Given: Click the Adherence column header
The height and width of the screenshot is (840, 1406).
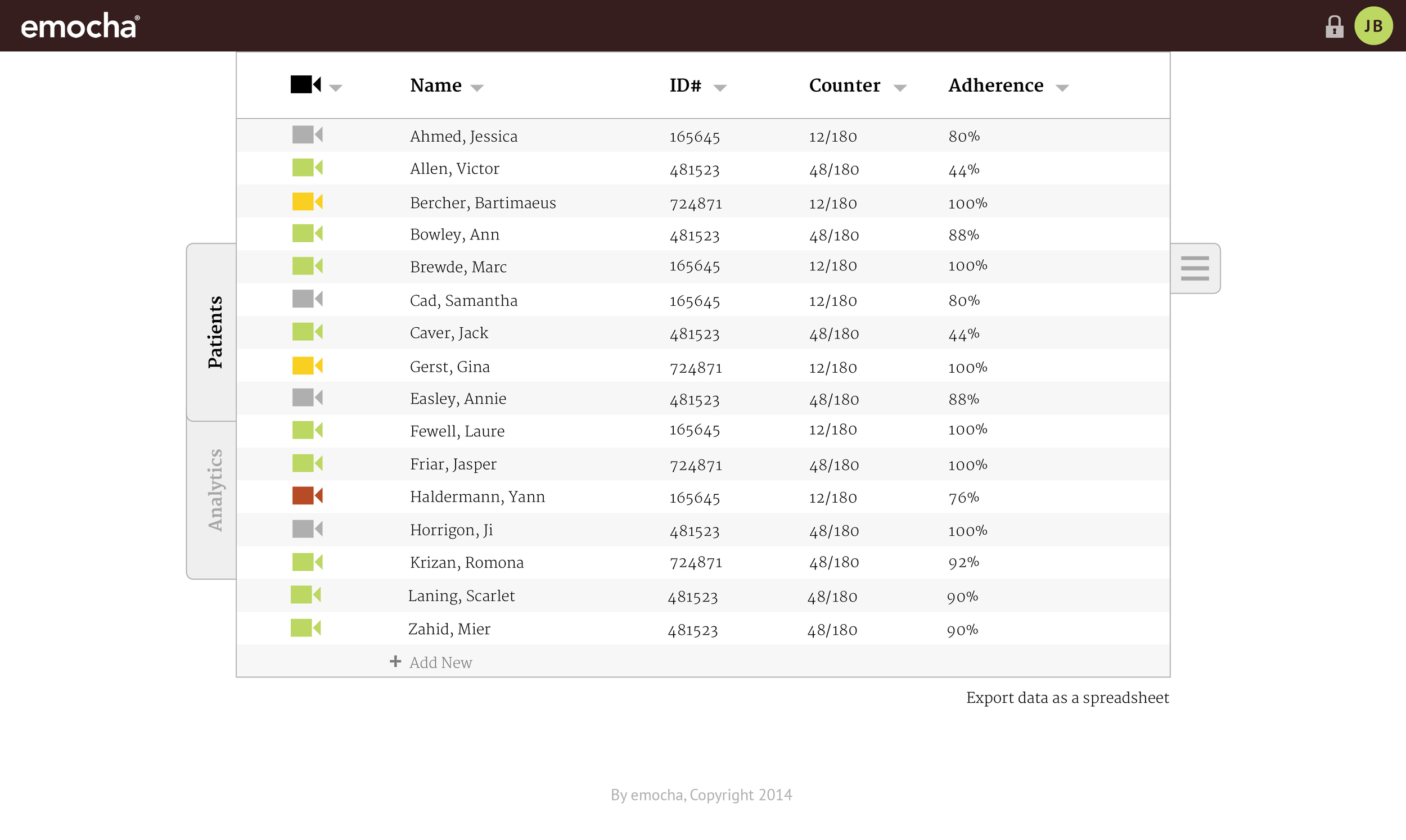Looking at the screenshot, I should 996,85.
